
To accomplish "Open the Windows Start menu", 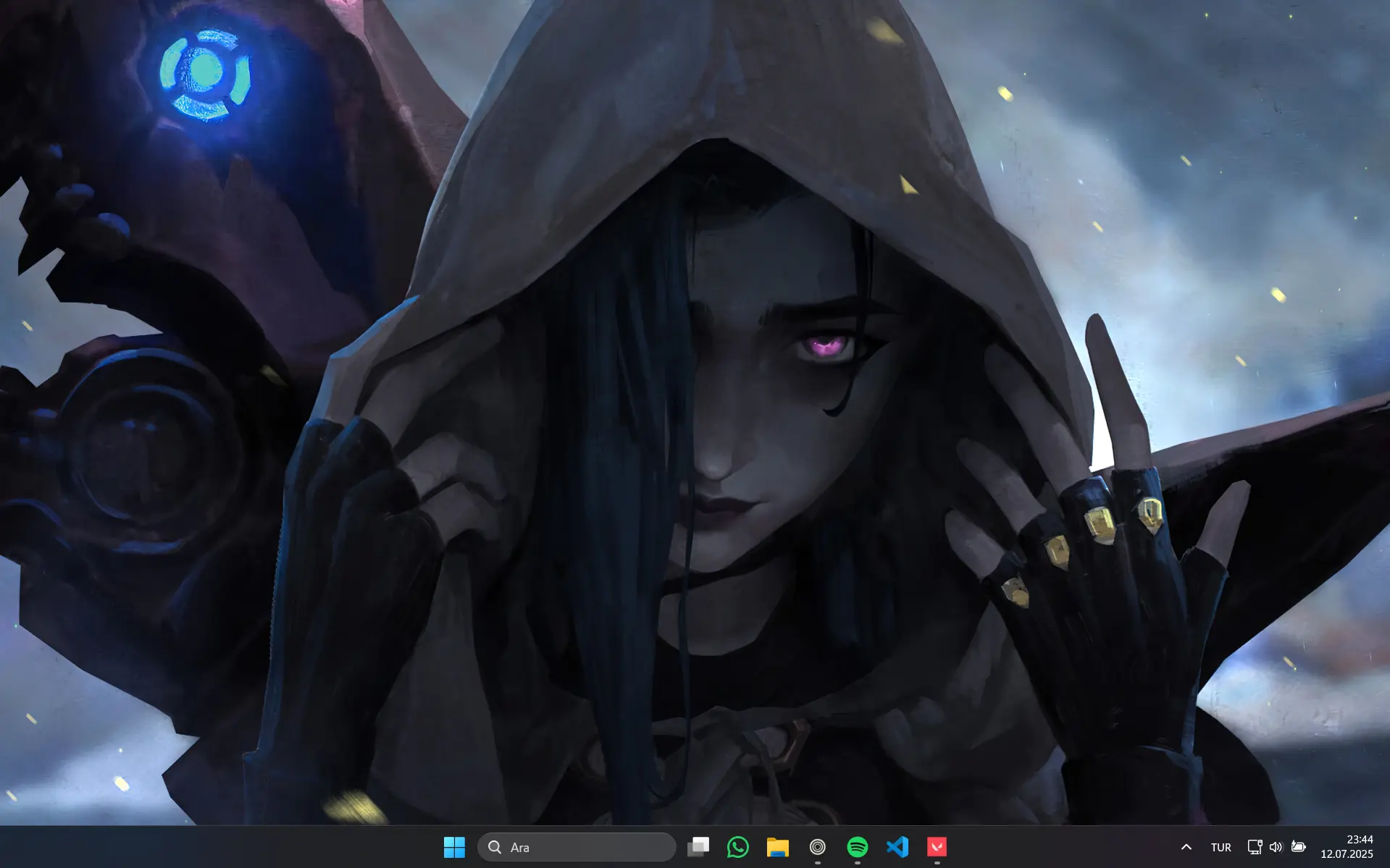I will tap(454, 847).
